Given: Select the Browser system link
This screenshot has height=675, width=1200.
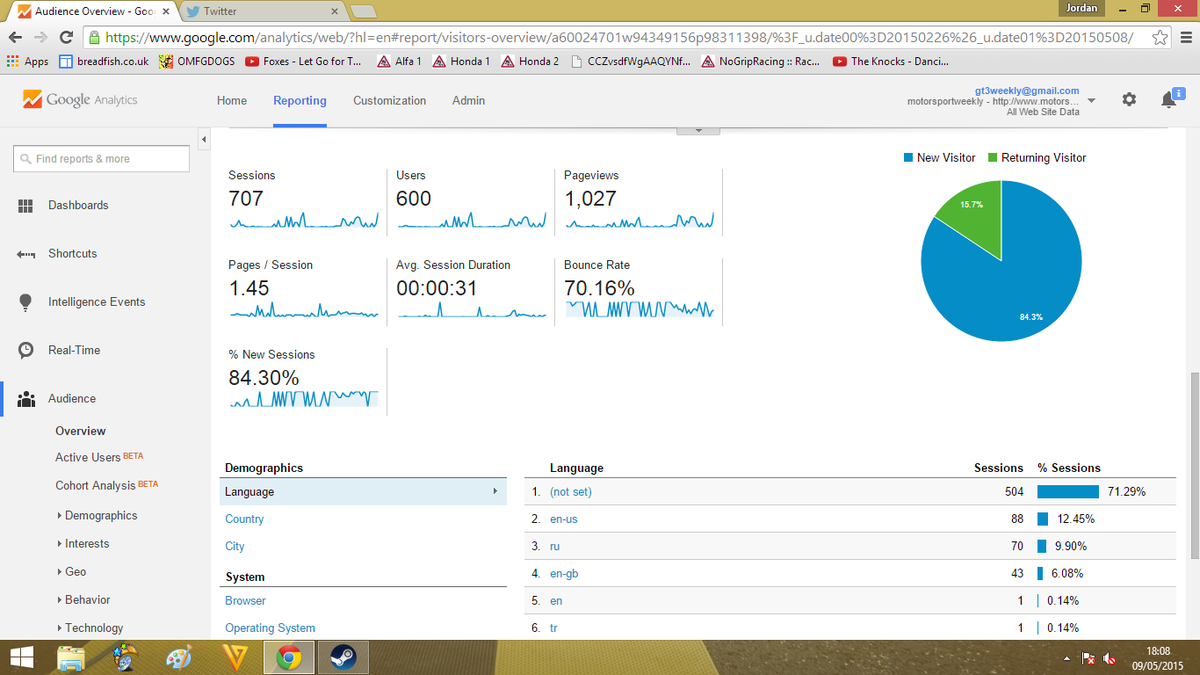Looking at the screenshot, I should point(245,601).
